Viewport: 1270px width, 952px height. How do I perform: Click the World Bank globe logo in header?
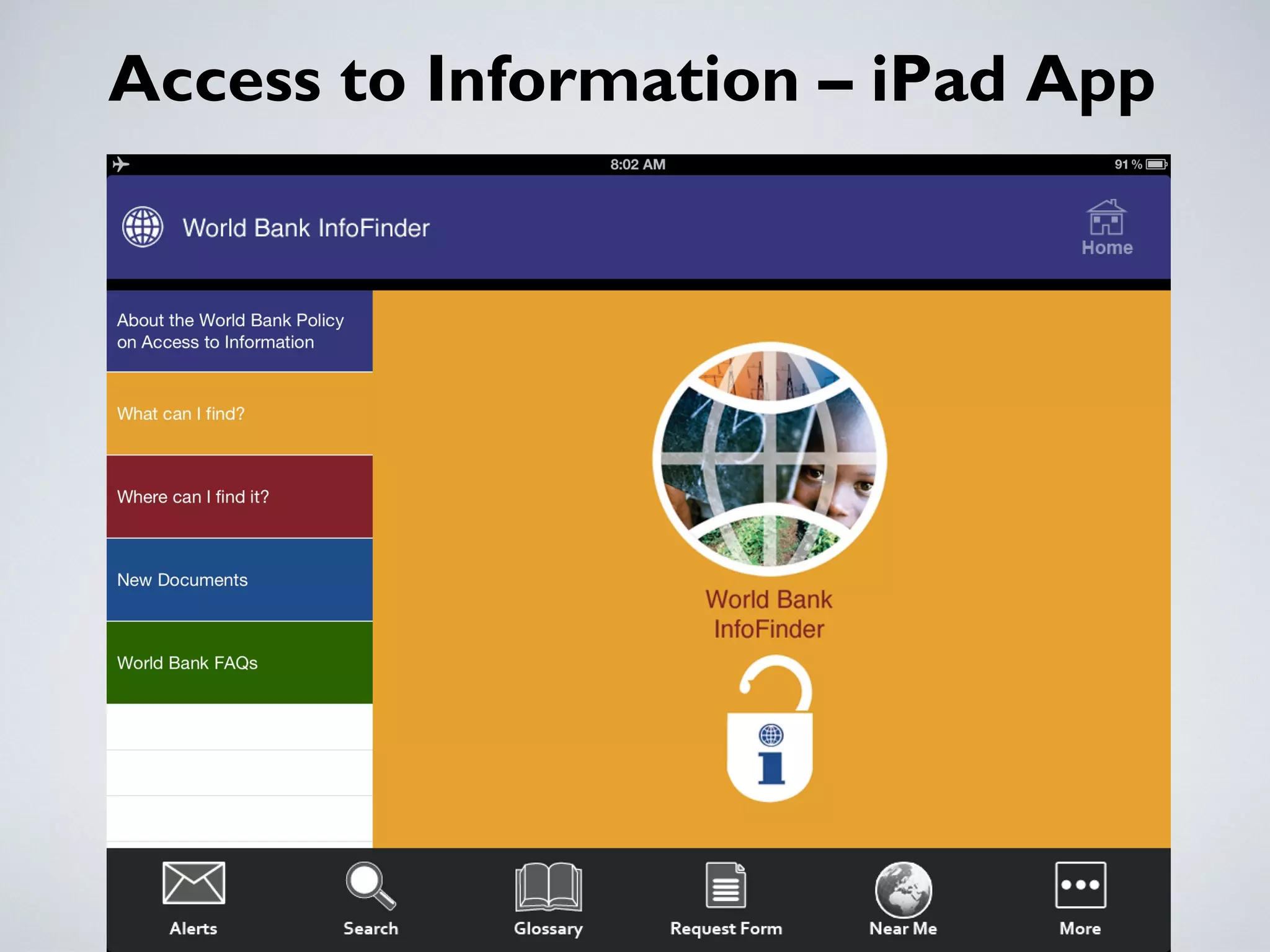[x=143, y=227]
